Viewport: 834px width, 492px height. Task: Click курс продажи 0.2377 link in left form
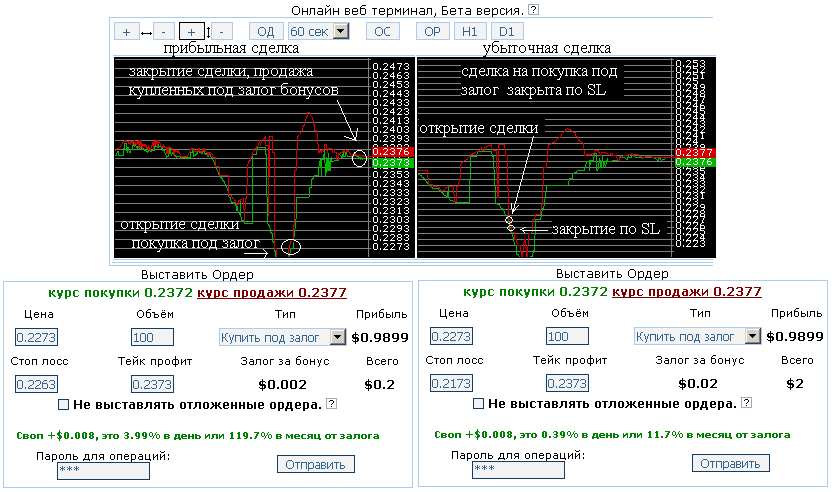272,293
